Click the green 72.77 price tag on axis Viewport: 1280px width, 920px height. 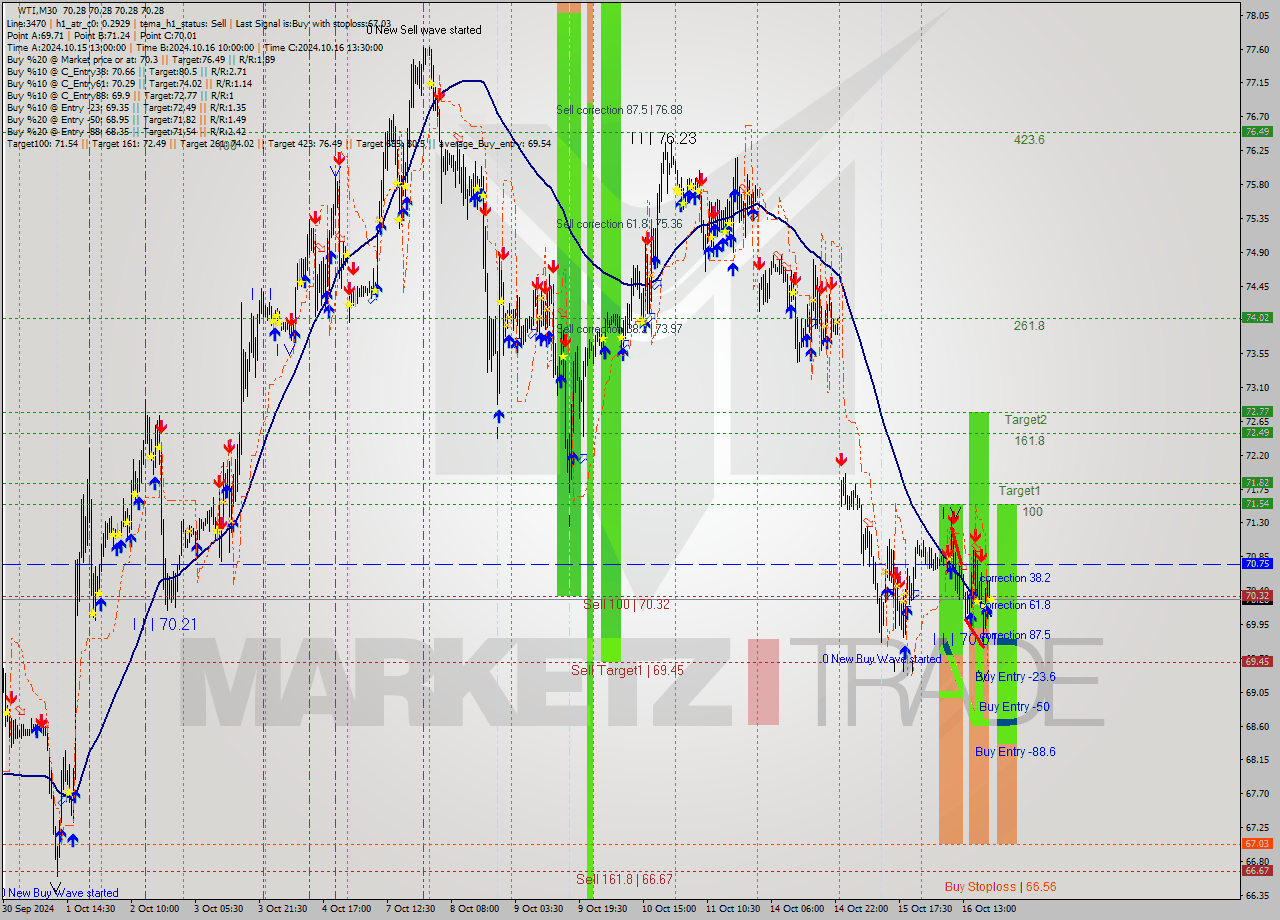click(x=1257, y=411)
